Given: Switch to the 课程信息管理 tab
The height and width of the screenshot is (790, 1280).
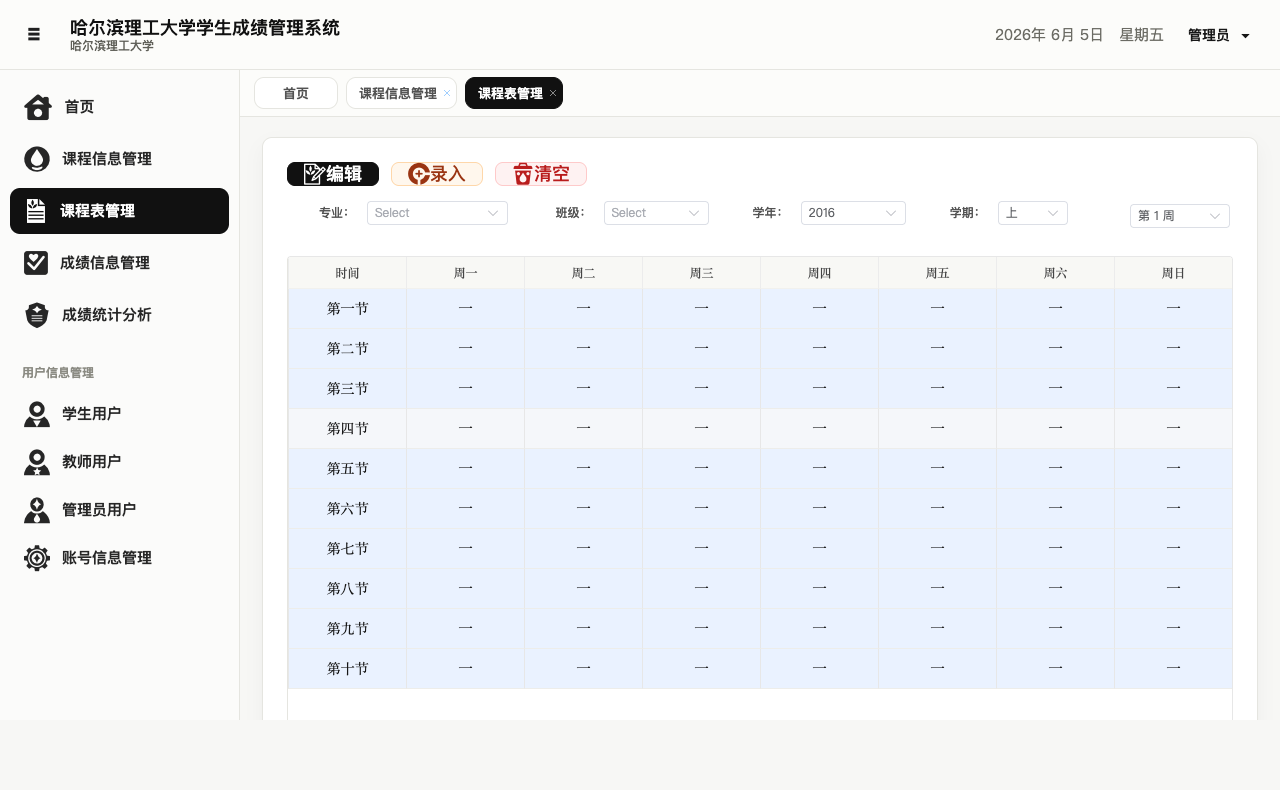Looking at the screenshot, I should tap(401, 93).
